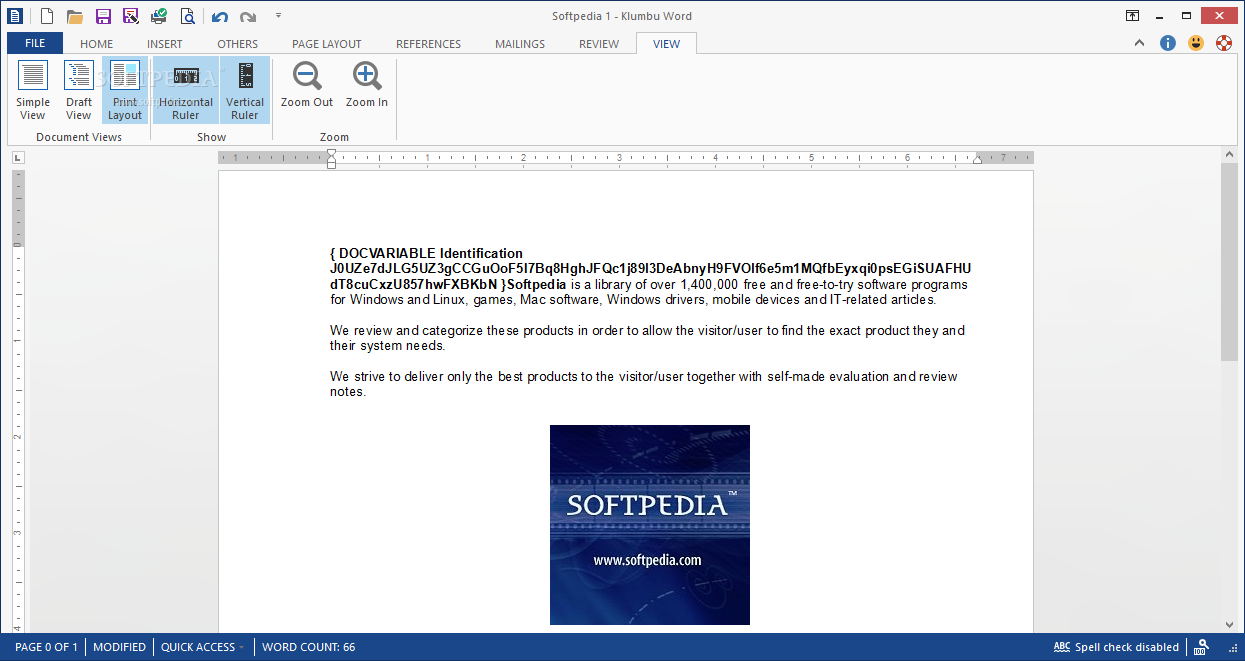The image size is (1245, 661).
Task: Switch to the HOME tab
Action: (x=97, y=44)
